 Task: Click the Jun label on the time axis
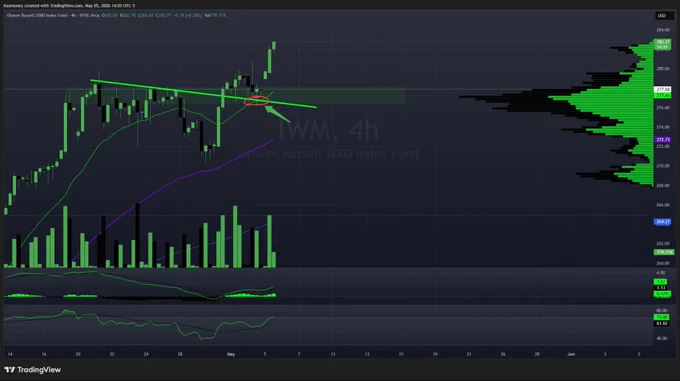(x=571, y=354)
